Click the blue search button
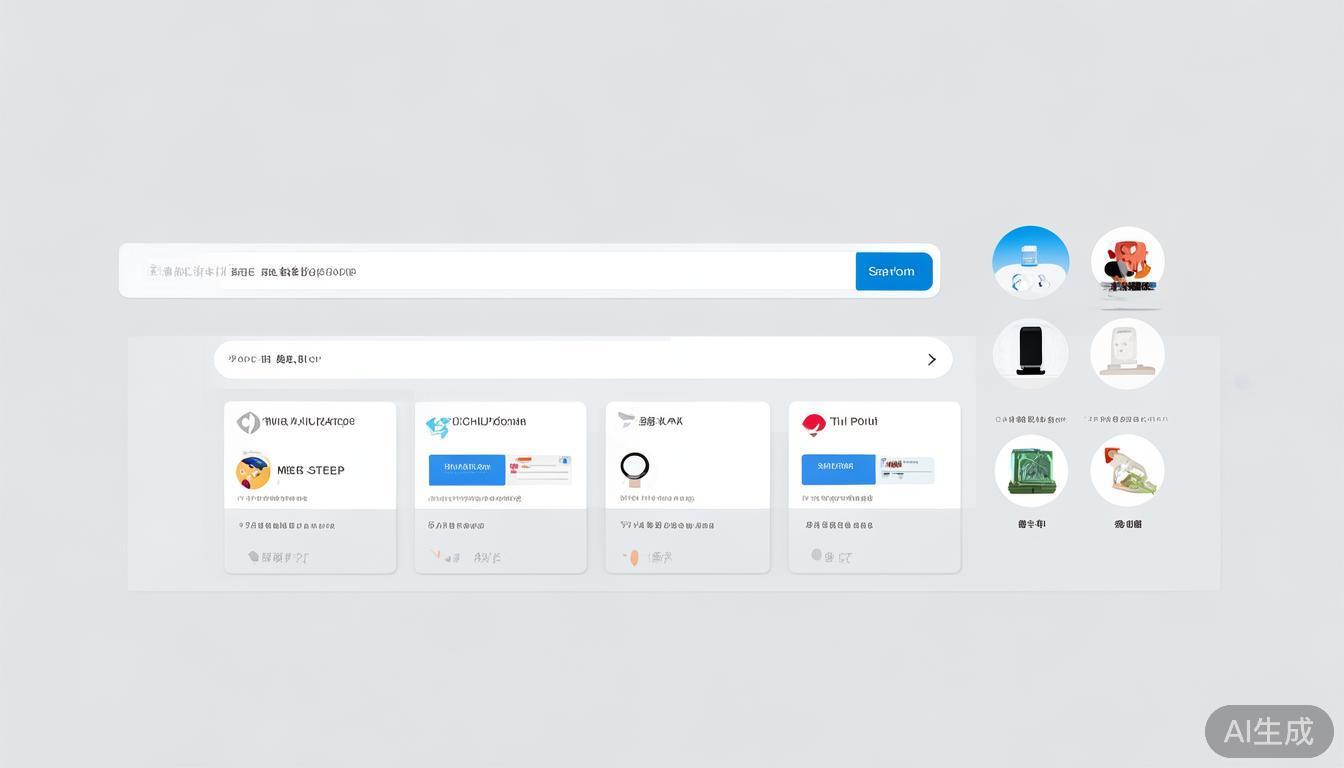Viewport: 1344px width, 768px height. 893,271
